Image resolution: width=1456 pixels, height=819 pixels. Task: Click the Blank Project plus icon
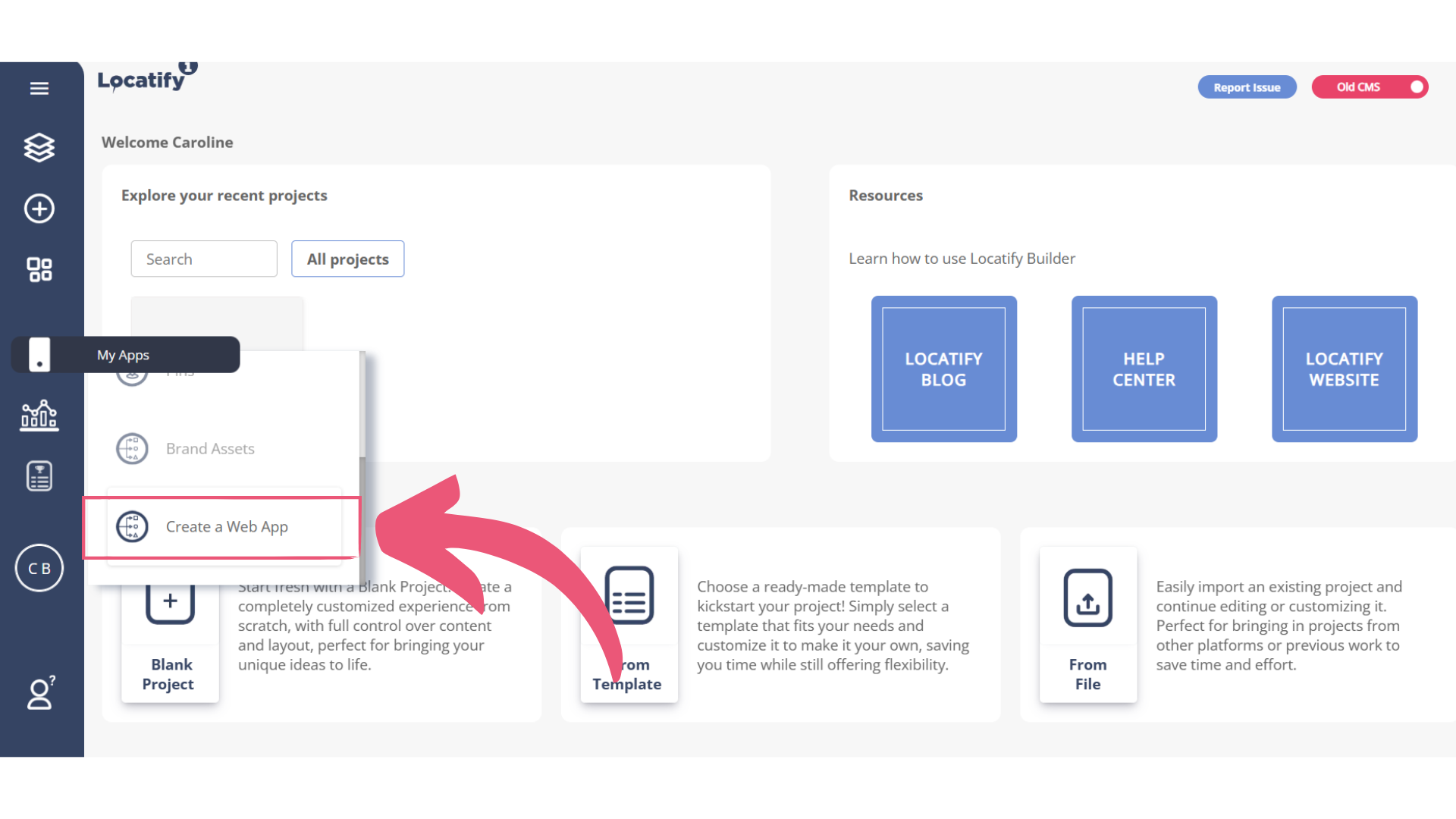(x=170, y=603)
